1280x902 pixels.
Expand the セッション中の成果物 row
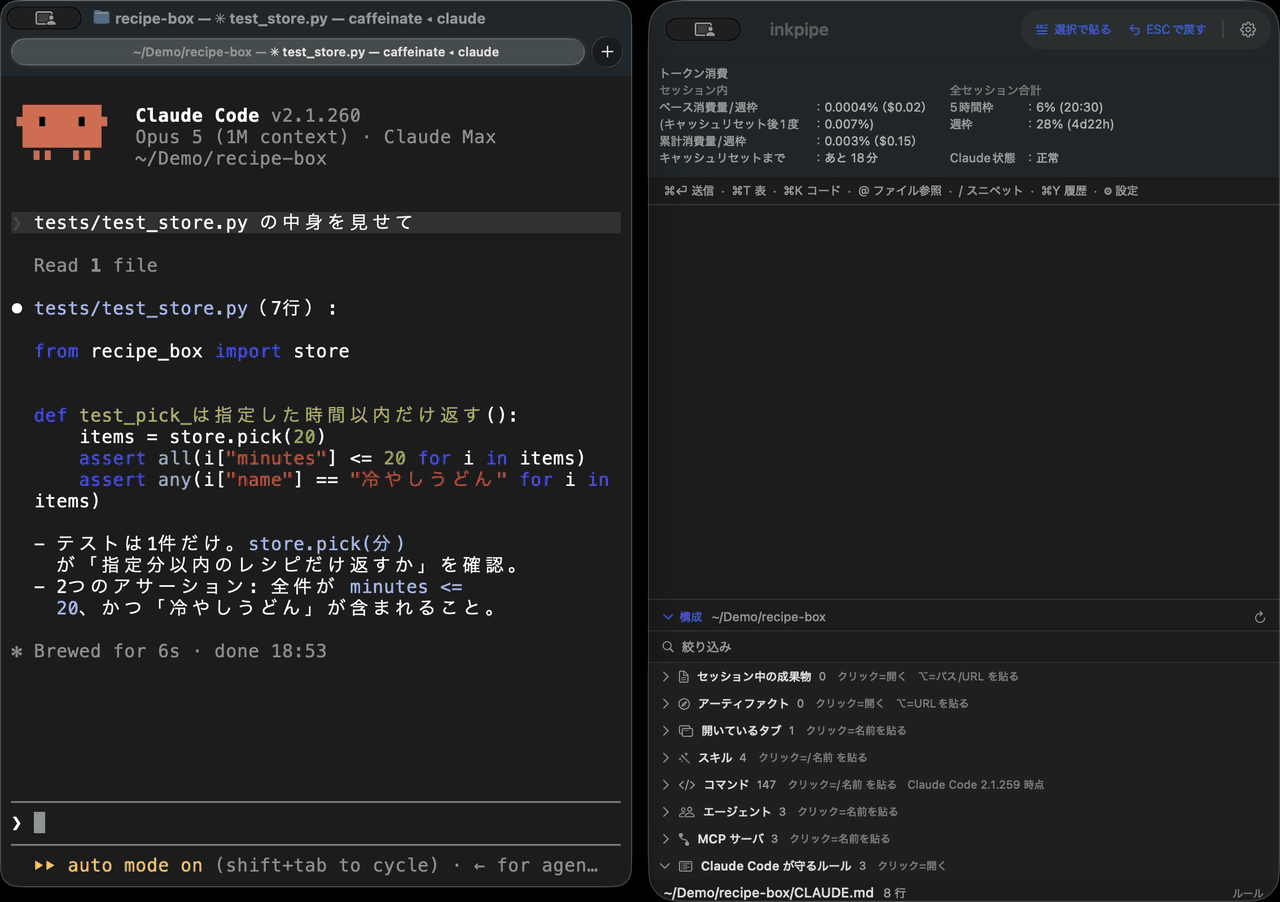click(666, 677)
